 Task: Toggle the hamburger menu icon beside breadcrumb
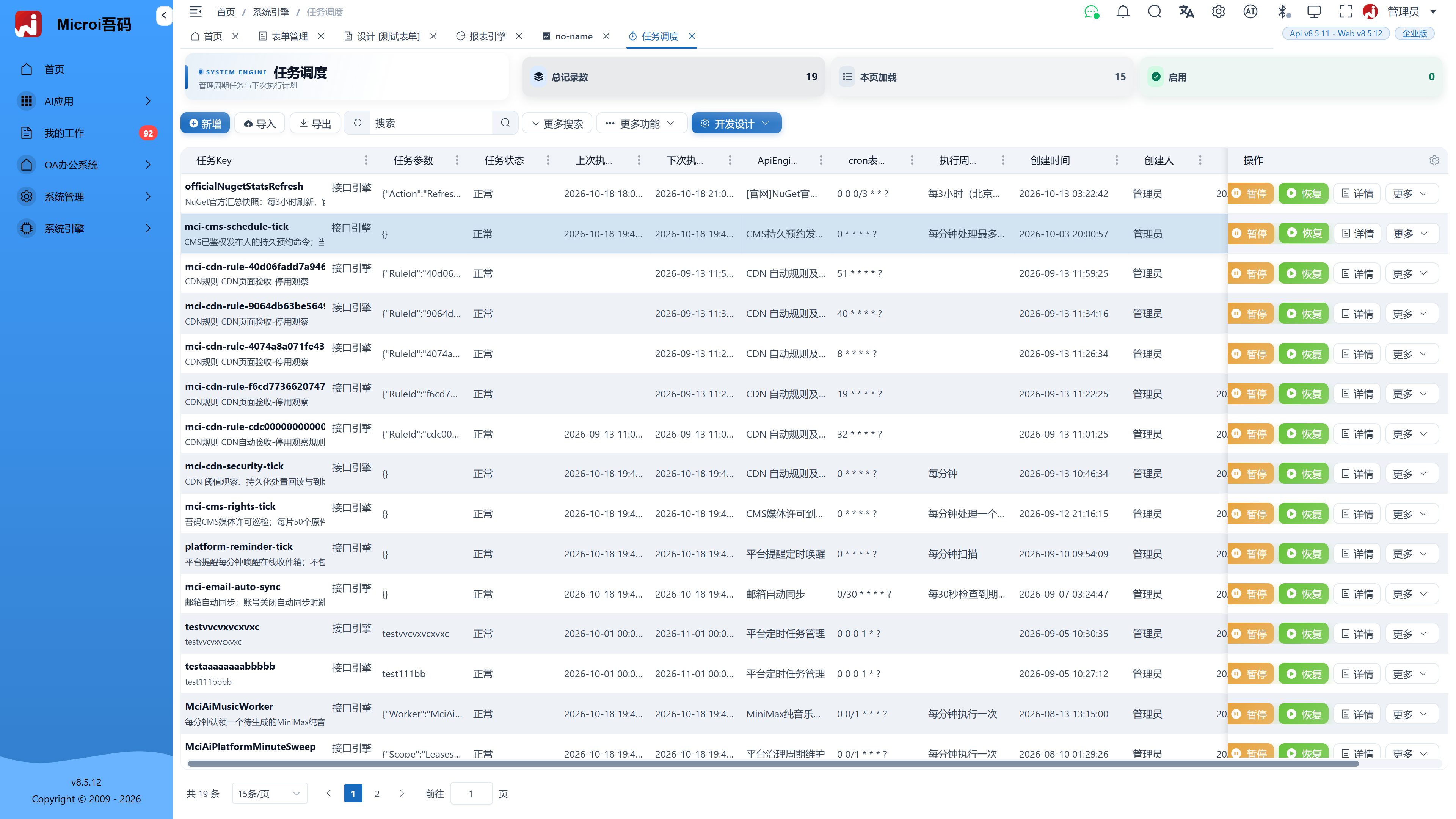tap(196, 11)
